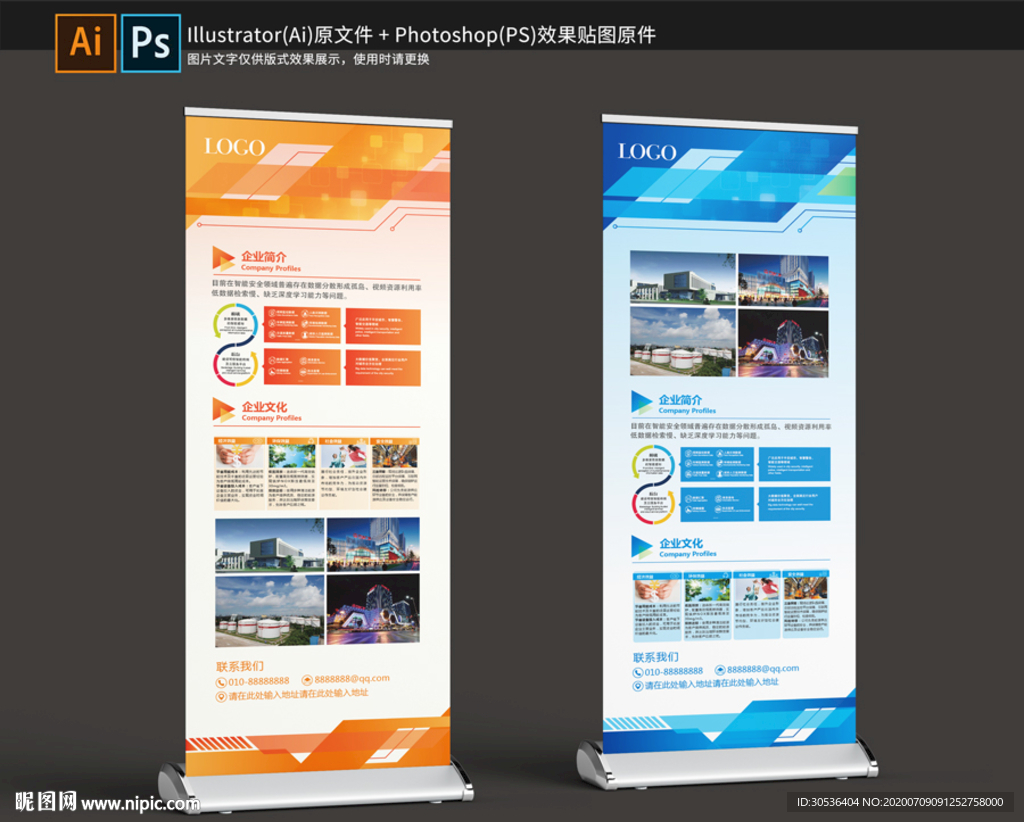The height and width of the screenshot is (822, 1024).
Task: Select the 企业简介 heading on the orange banner
Action: (x=264, y=256)
